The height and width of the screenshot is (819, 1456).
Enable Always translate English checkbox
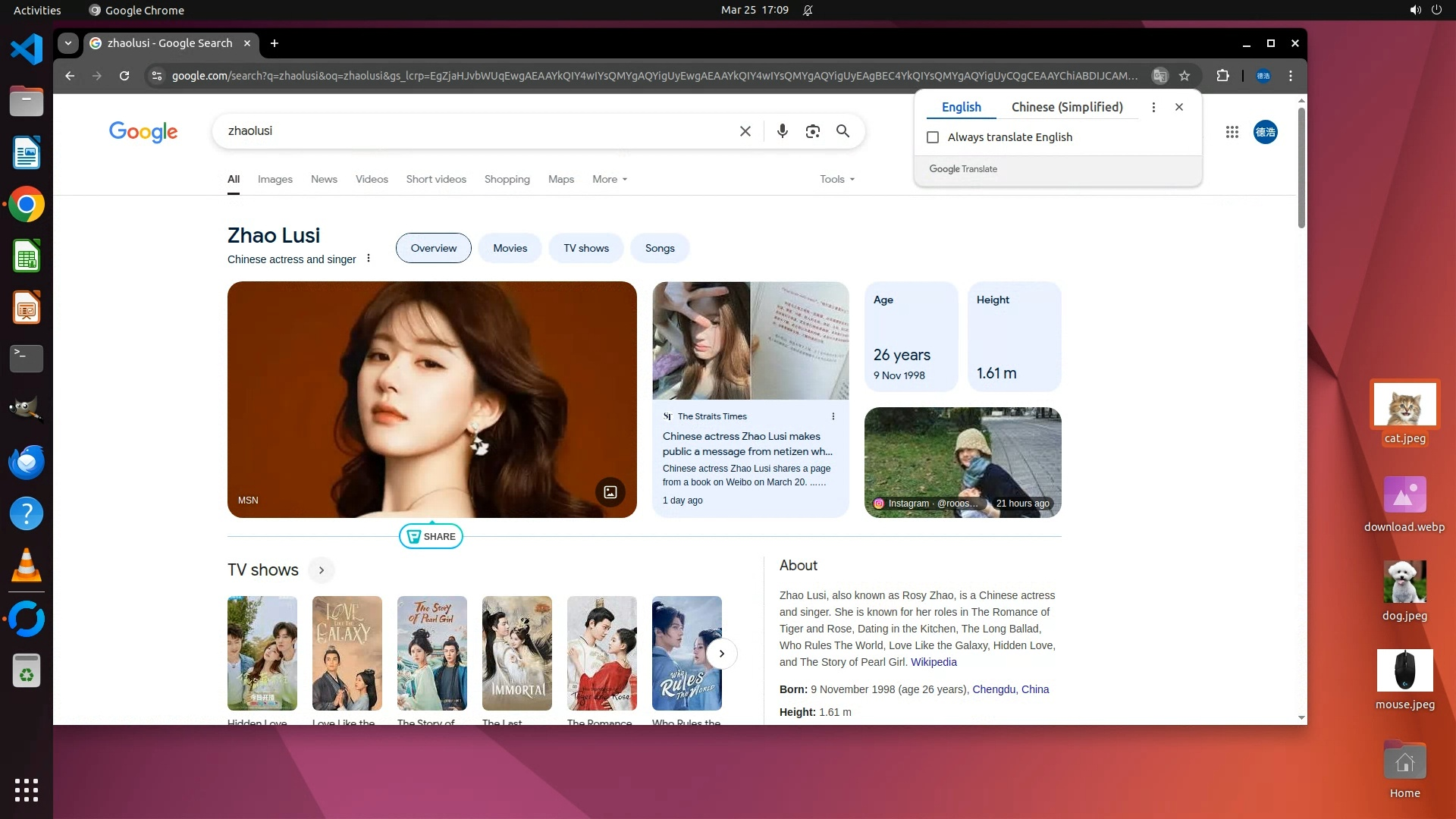click(933, 137)
